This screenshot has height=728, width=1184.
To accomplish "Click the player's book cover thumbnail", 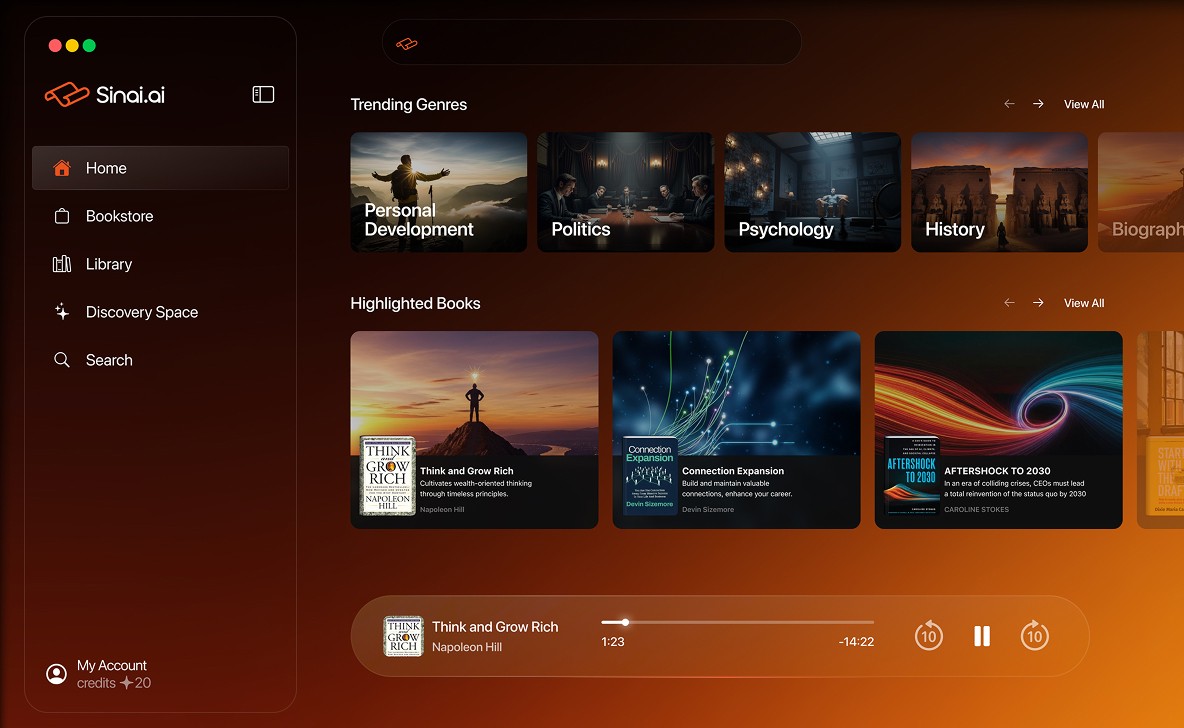I will pyautogui.click(x=403, y=636).
